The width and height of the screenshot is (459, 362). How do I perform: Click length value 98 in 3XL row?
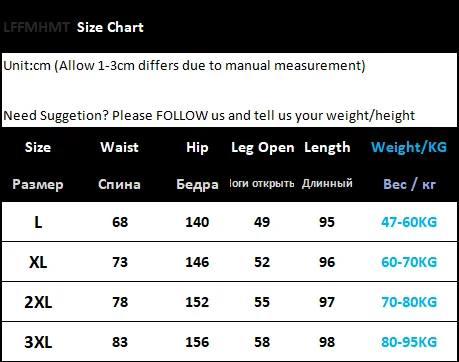click(x=327, y=342)
